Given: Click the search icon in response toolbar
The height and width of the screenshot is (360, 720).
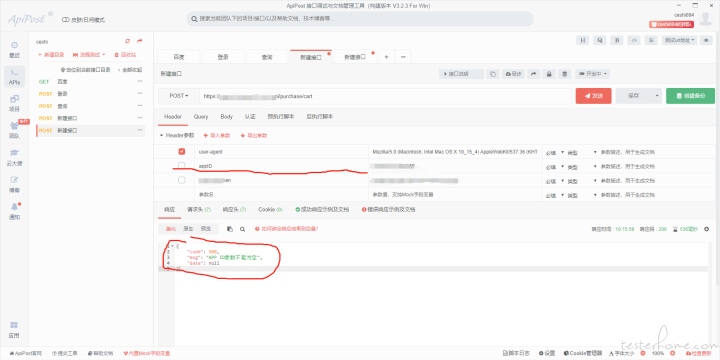Looking at the screenshot, I should pyautogui.click(x=242, y=229).
